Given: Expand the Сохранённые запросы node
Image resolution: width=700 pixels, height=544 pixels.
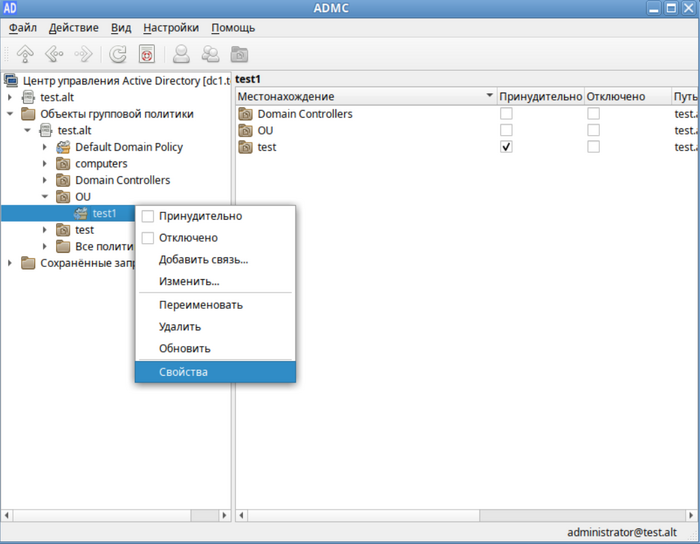Looking at the screenshot, I should coord(10,263).
